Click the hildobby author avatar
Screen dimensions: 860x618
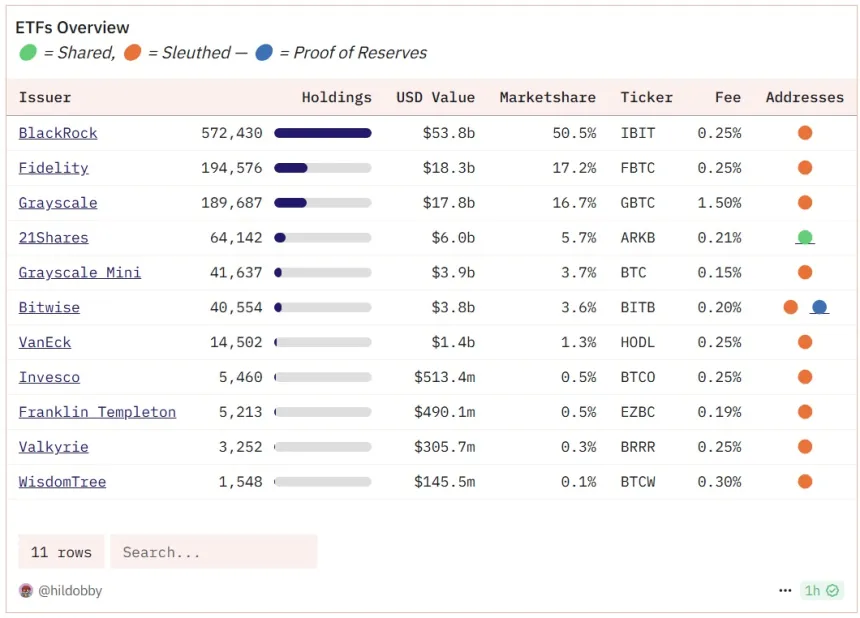click(26, 591)
